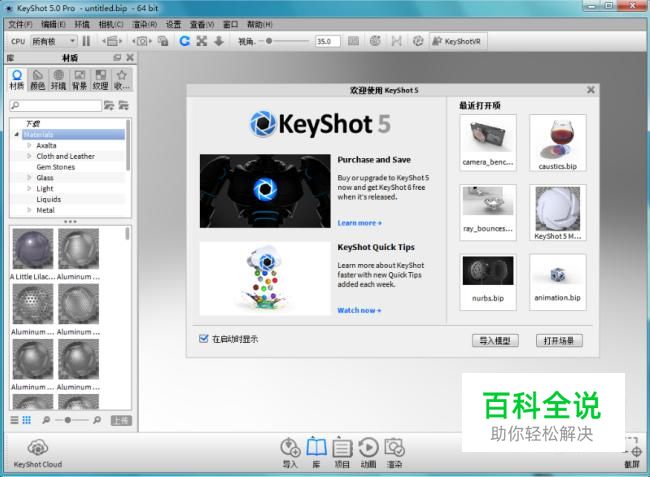Viewport: 650px width, 477px height.
Task: Open KeyShotVR from the toolbar
Action: coord(457,41)
